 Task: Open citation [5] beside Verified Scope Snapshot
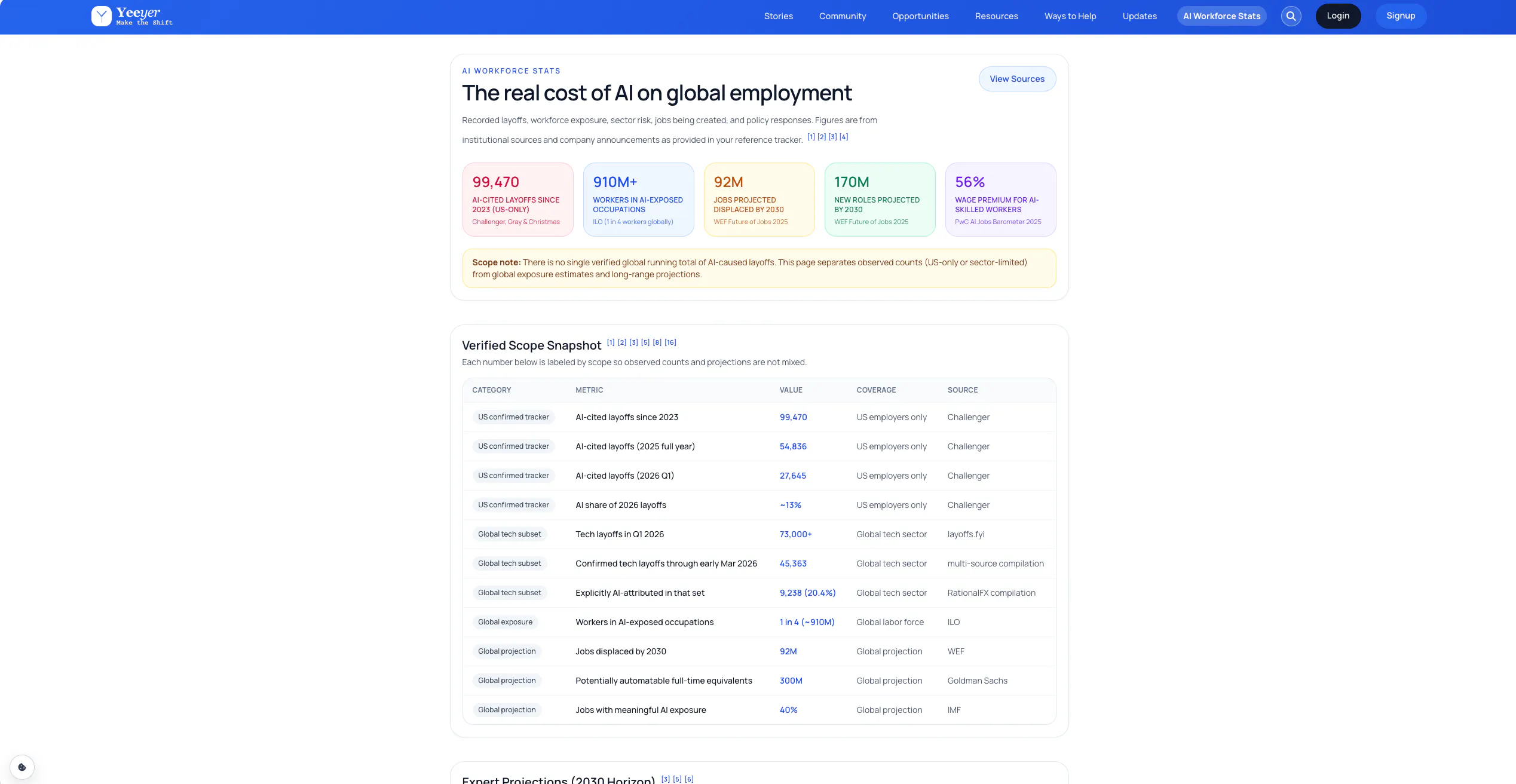(645, 342)
